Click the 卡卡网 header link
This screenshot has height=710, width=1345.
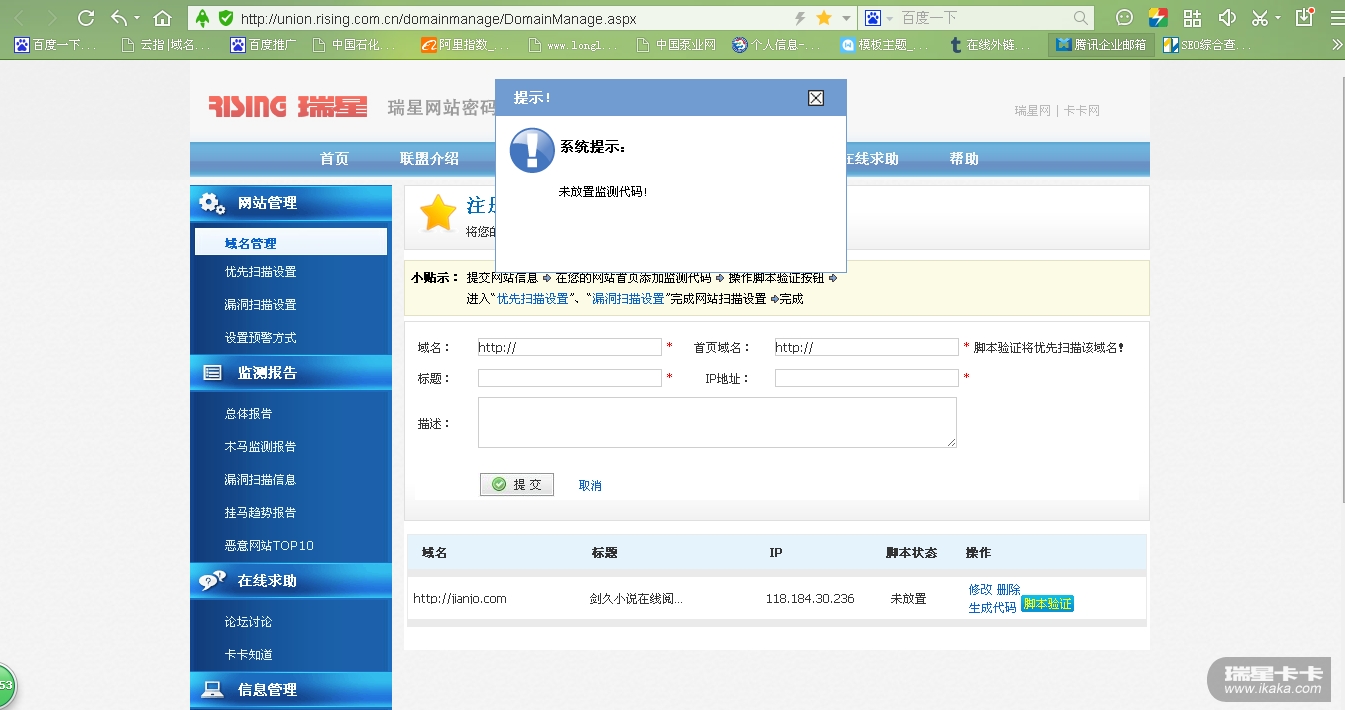[x=1082, y=111]
